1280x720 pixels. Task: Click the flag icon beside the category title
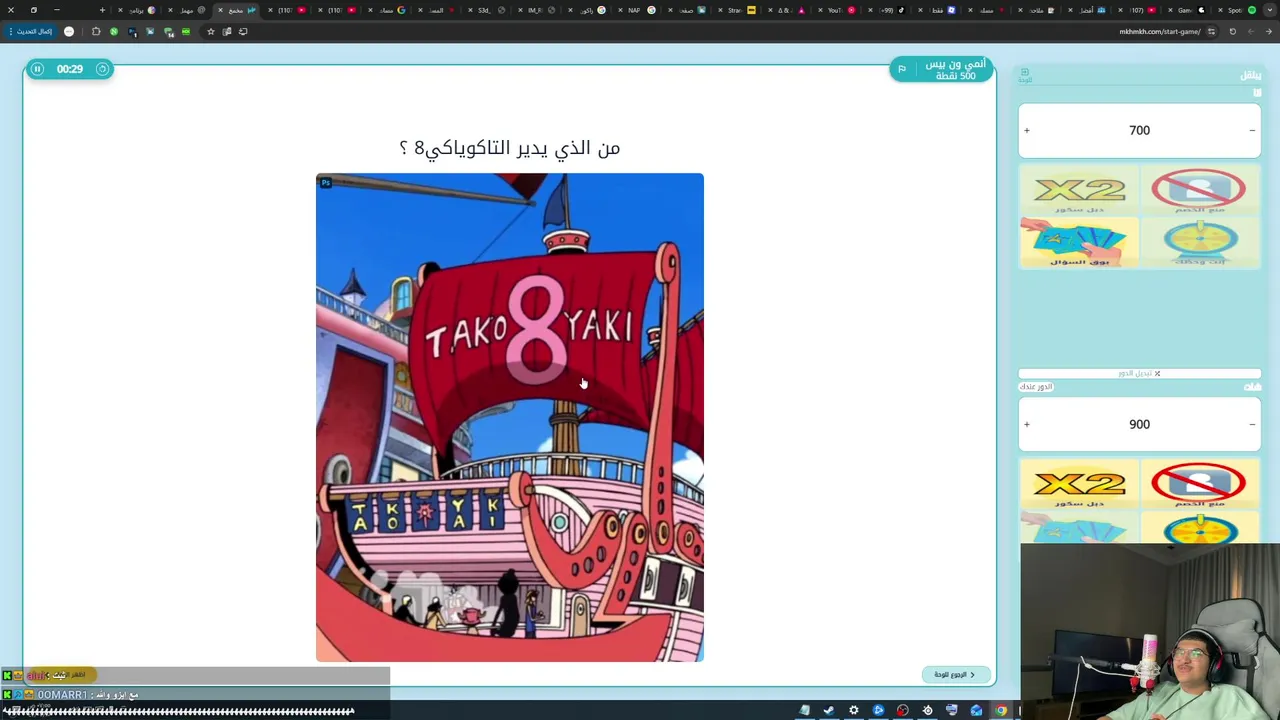pyautogui.click(x=901, y=69)
